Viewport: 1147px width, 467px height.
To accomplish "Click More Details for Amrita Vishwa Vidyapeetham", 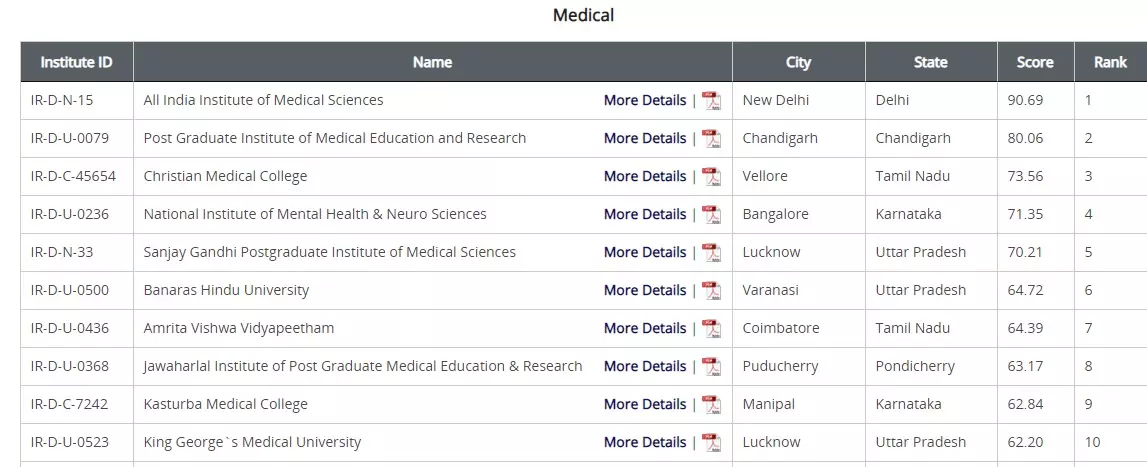I will [x=644, y=329].
